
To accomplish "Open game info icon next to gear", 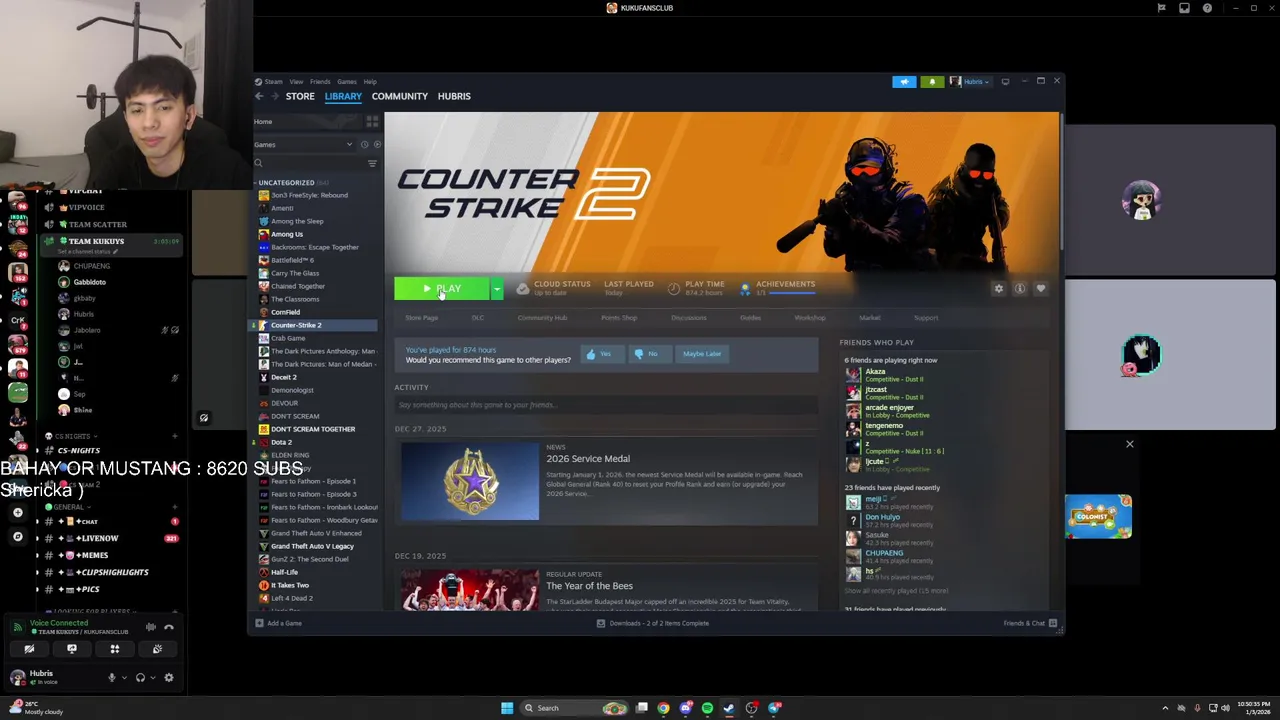I will coord(1019,288).
